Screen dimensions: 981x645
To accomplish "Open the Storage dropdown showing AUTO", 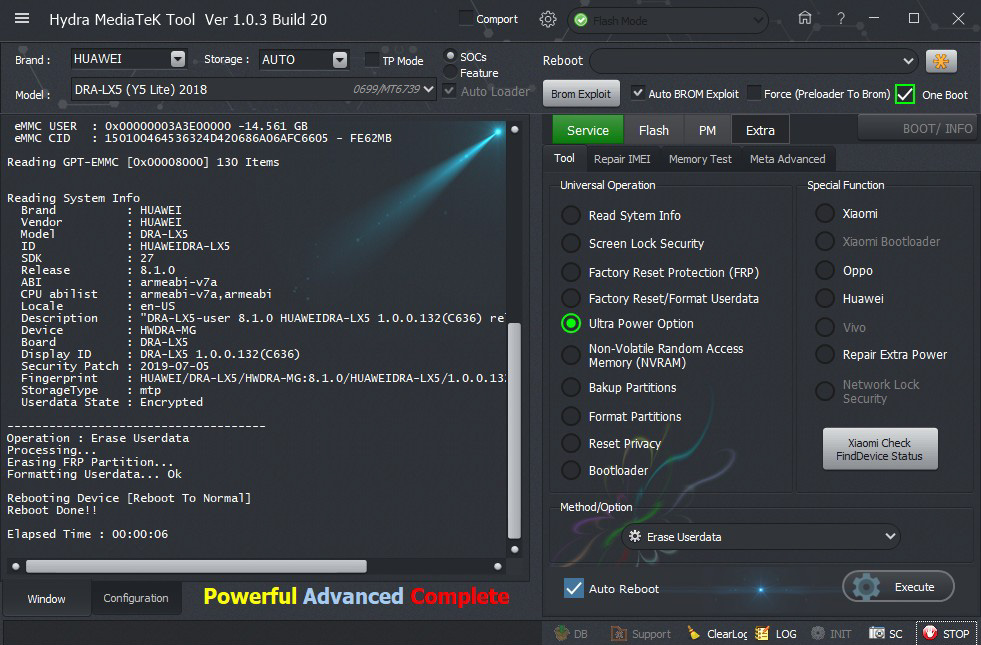I will pyautogui.click(x=340, y=59).
